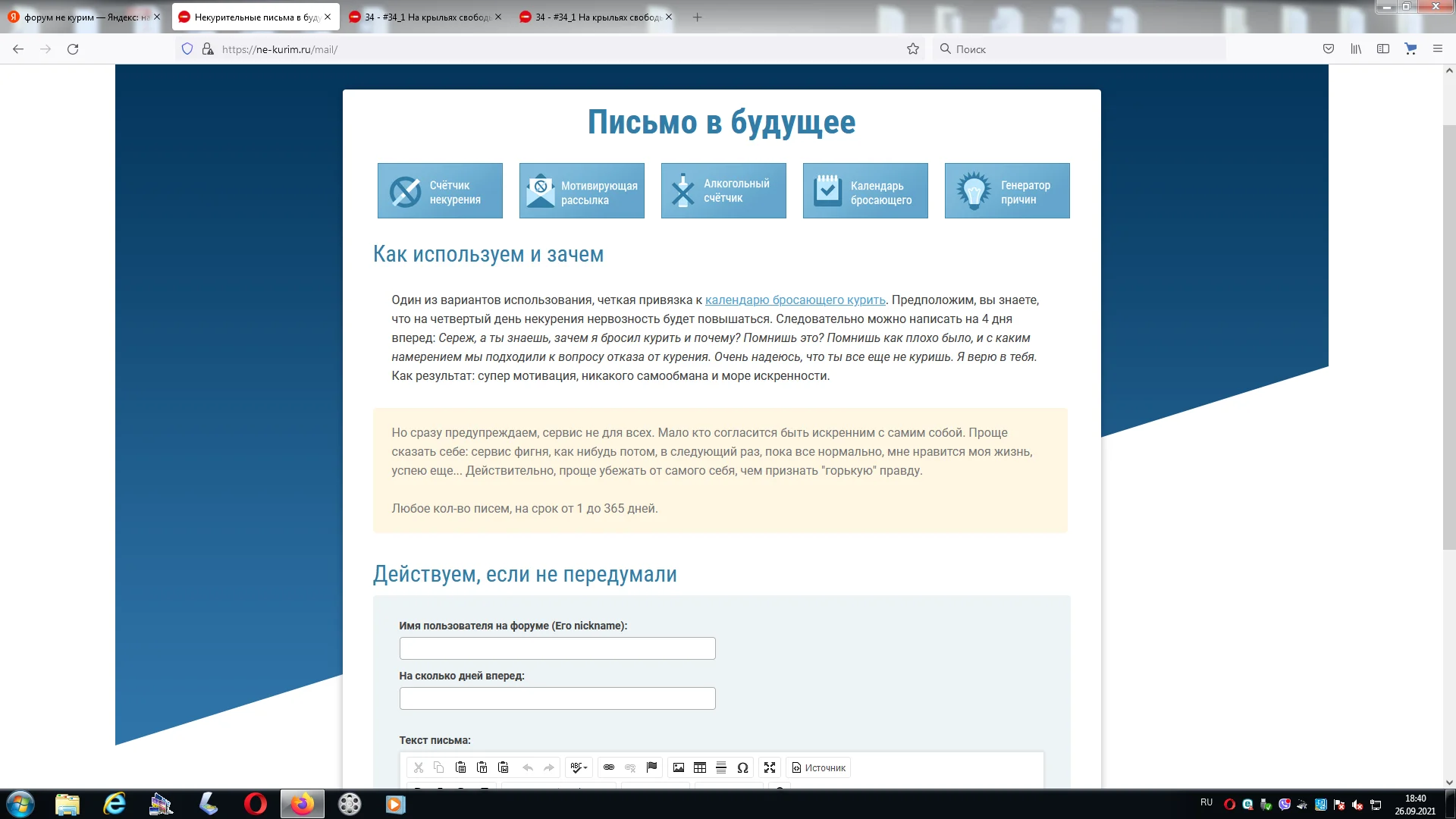This screenshot has width=1456, height=819.
Task: Toggle the Источник source view
Action: [x=818, y=767]
